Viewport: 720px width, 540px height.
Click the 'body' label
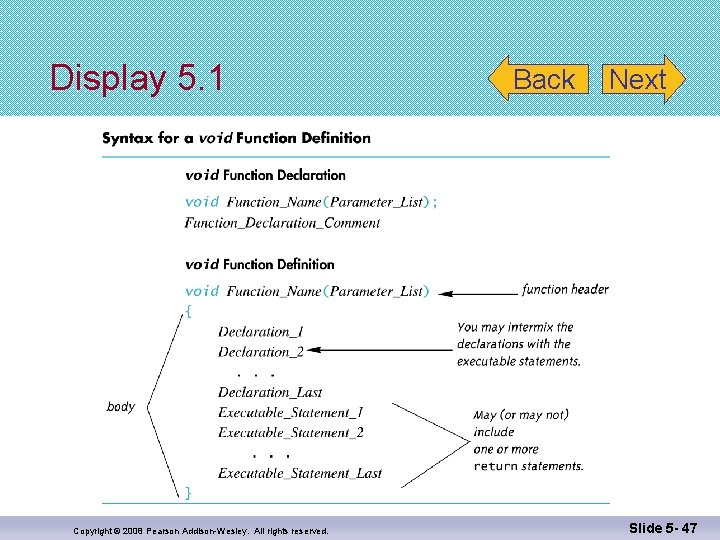coord(121,407)
